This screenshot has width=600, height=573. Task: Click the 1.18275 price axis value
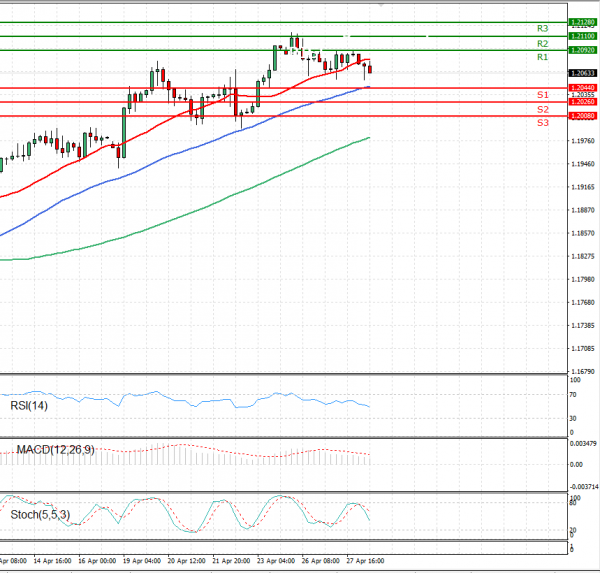[583, 256]
